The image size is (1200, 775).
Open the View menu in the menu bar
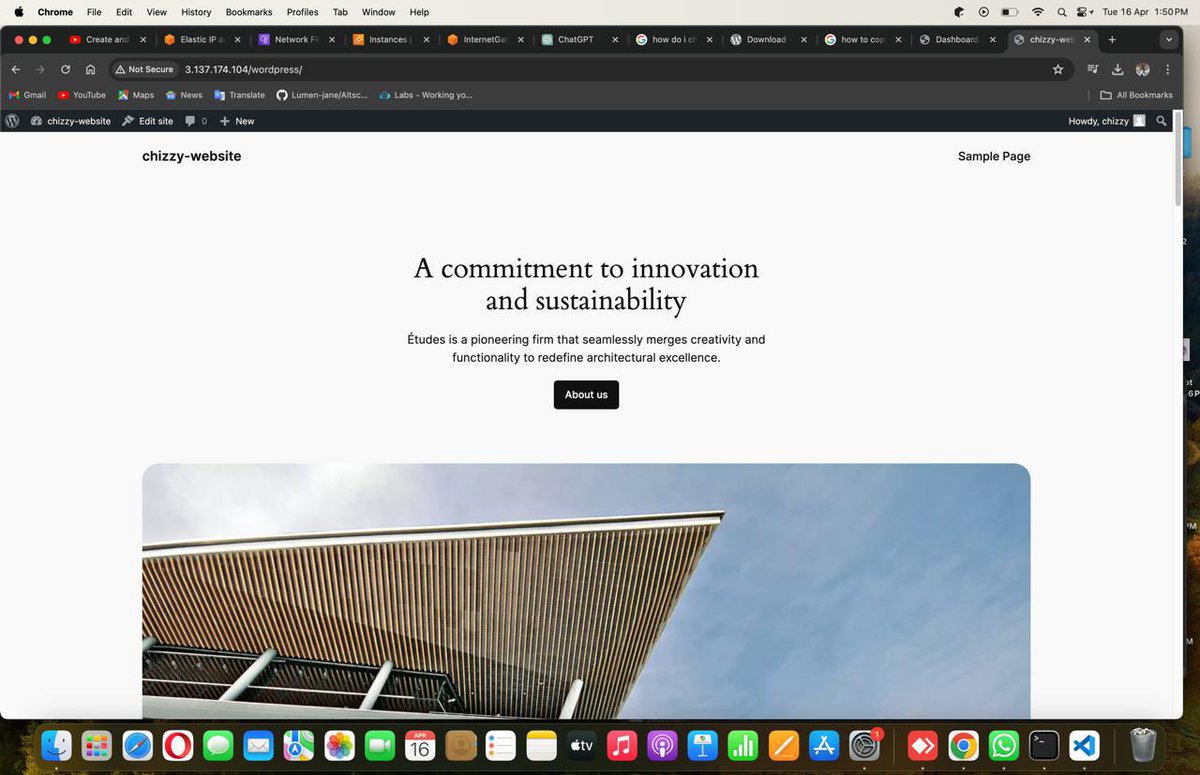coord(157,12)
